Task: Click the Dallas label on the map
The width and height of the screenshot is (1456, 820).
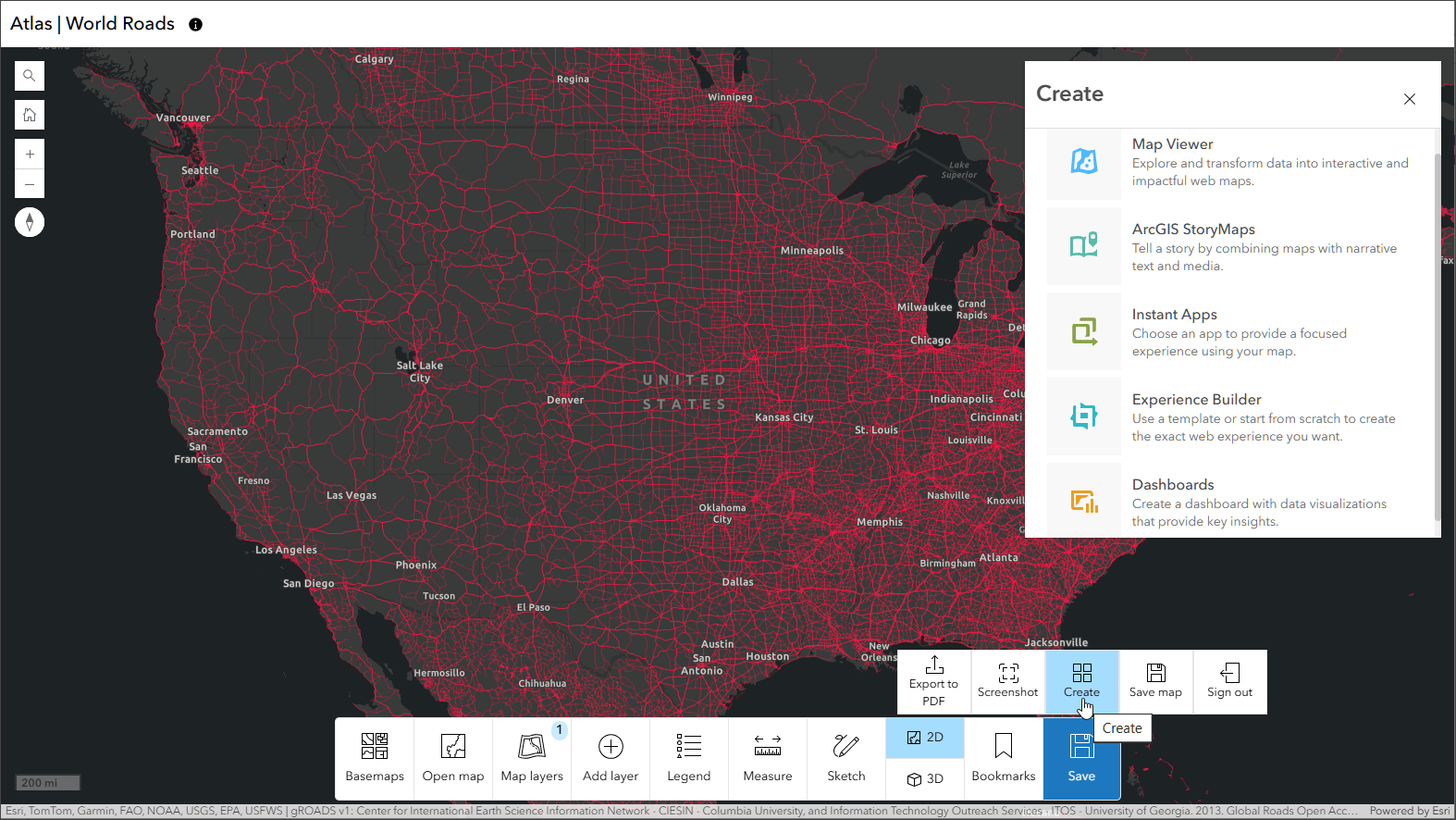Action: click(x=738, y=582)
